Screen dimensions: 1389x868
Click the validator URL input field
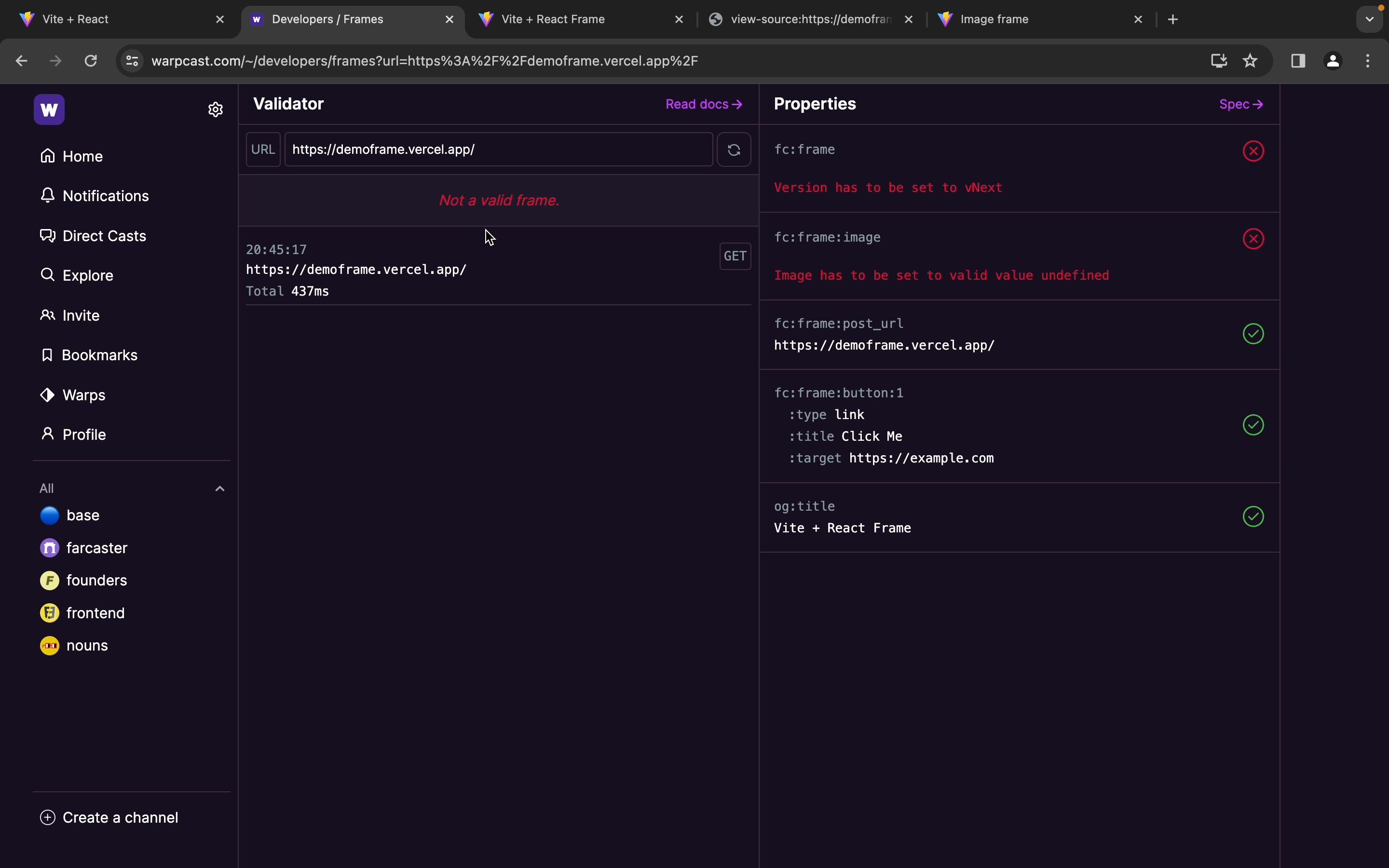click(498, 150)
